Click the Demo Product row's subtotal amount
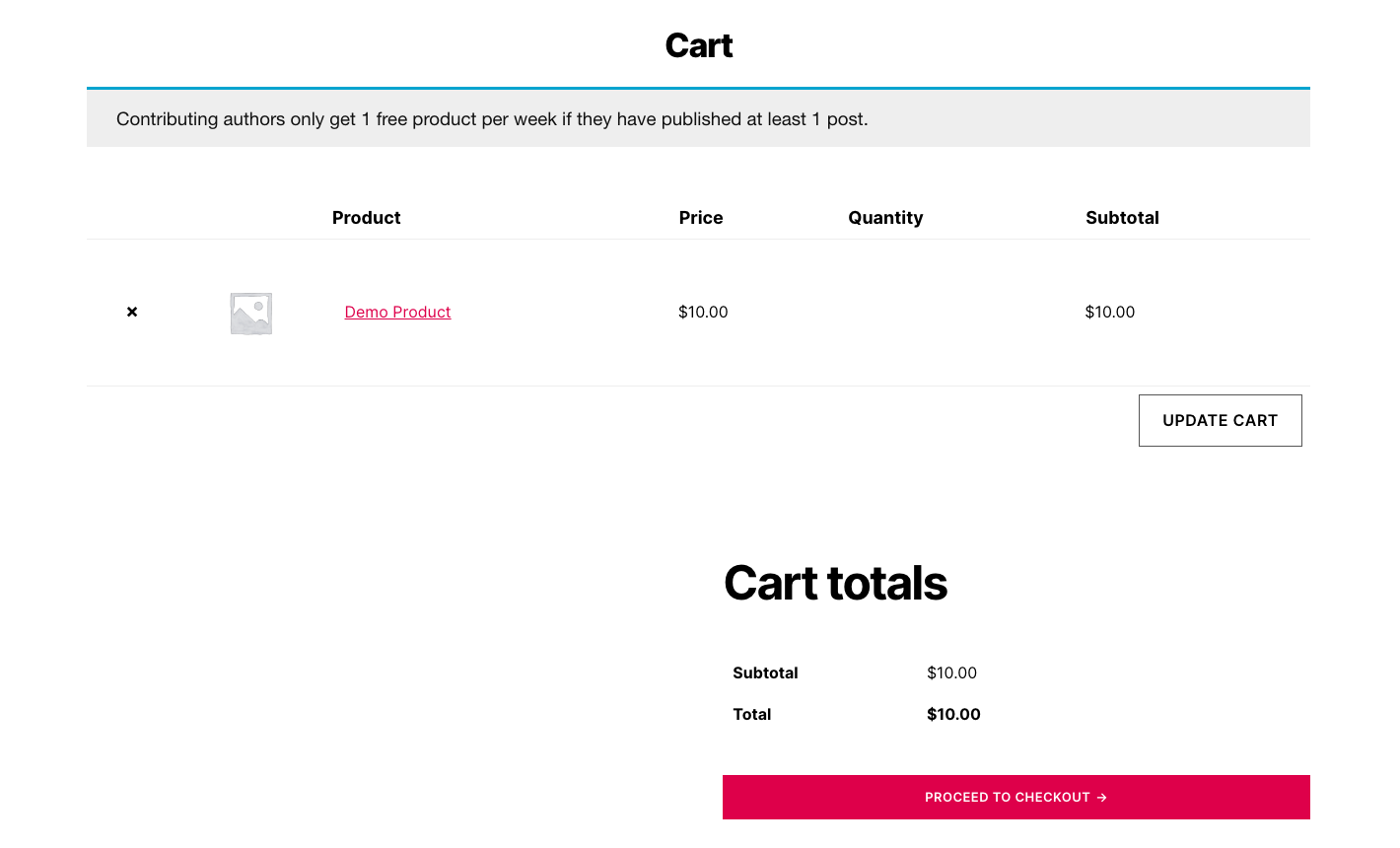 [x=1109, y=312]
